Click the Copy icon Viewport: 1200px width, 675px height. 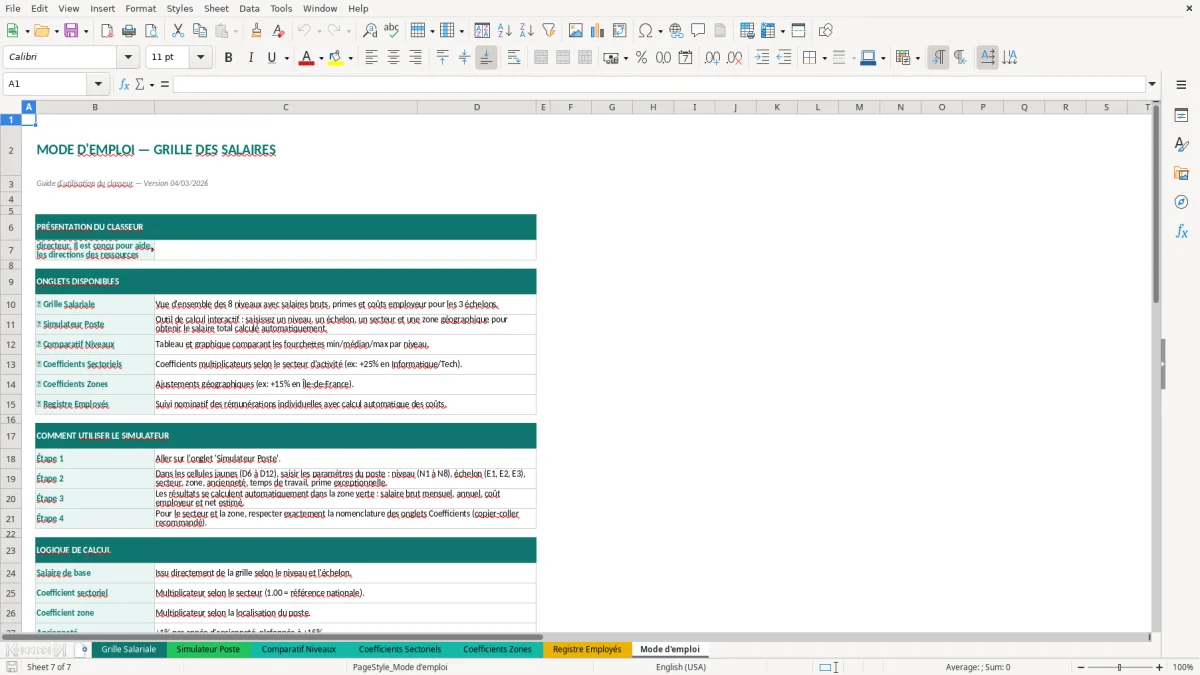(199, 31)
